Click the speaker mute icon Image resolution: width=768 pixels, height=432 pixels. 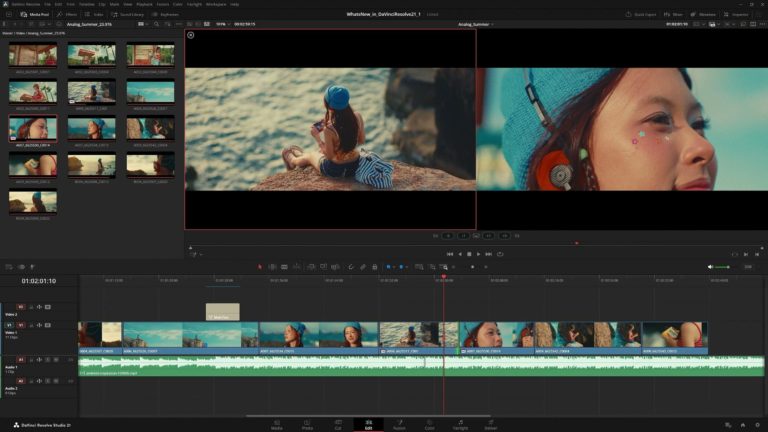[x=710, y=267]
